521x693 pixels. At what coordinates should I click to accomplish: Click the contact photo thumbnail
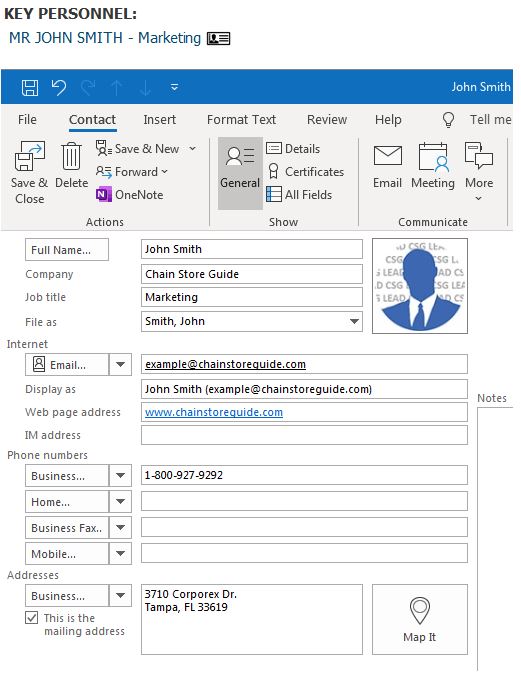pyautogui.click(x=420, y=286)
